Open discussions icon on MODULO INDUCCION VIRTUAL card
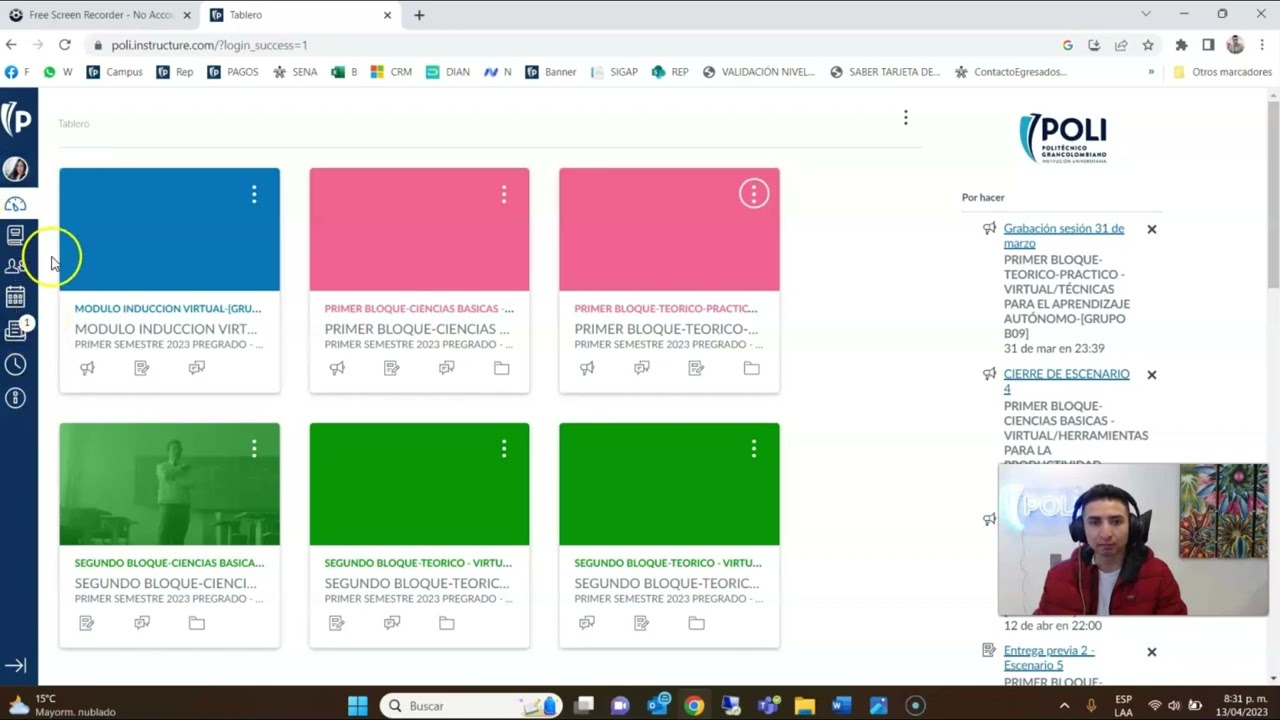 tap(197, 368)
